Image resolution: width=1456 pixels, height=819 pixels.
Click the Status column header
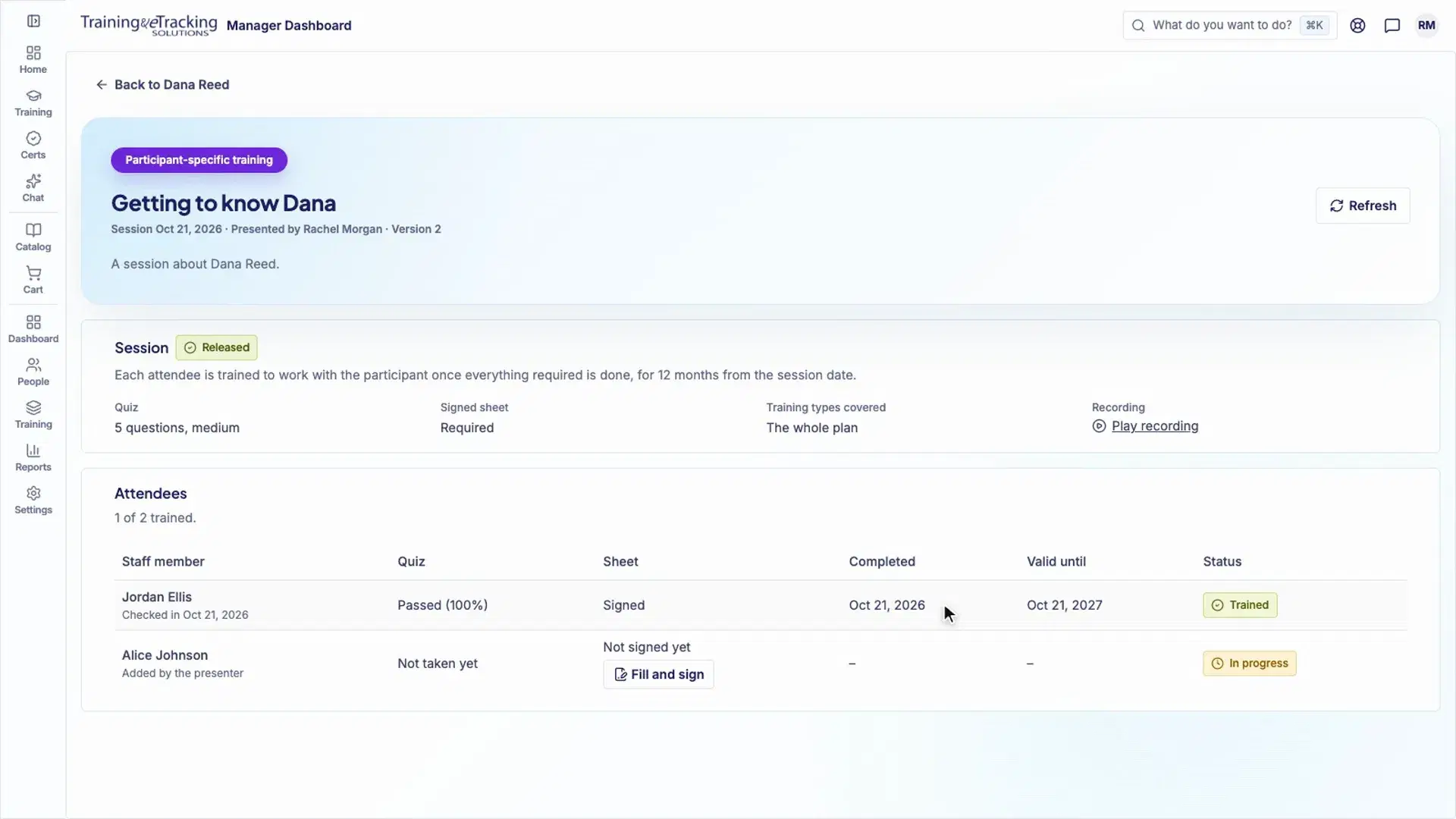point(1222,562)
